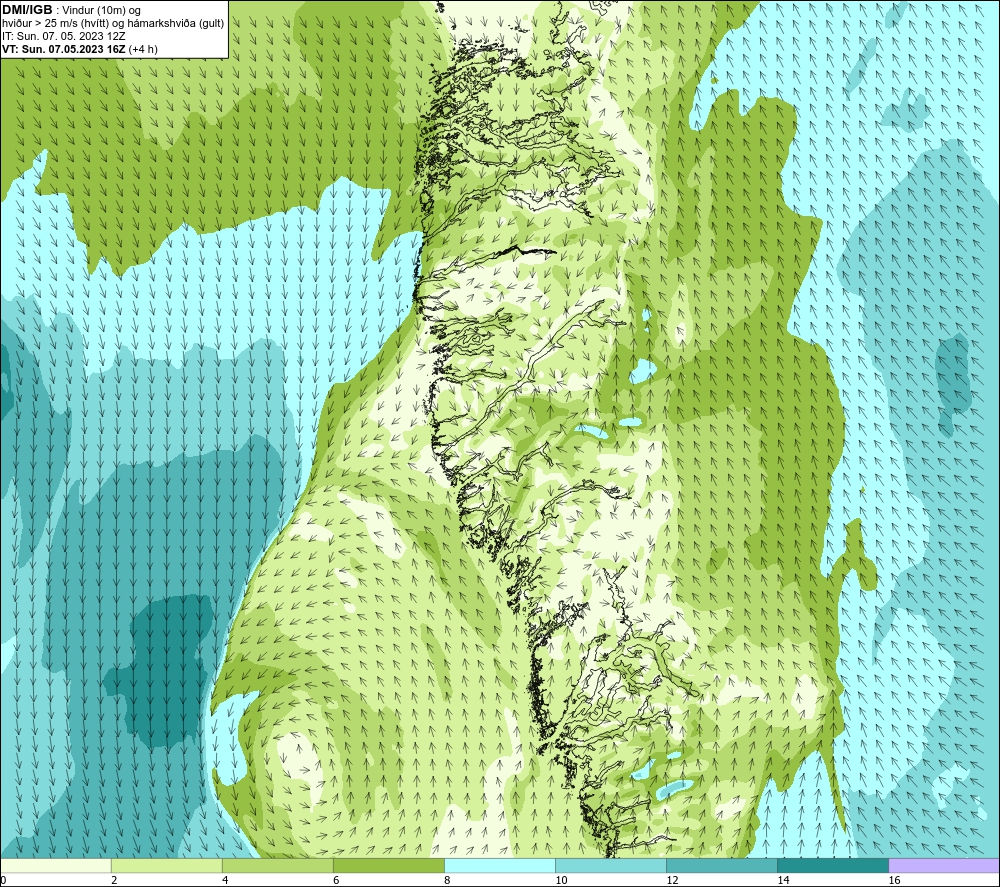Click the green 4–6 m/s legend swatch
The image size is (1000, 887).
278,866
